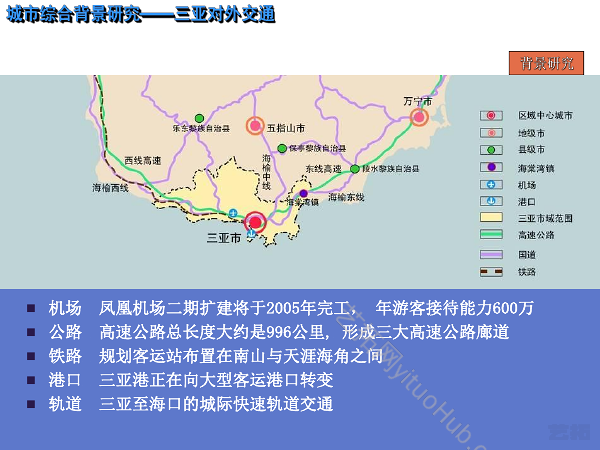Screen dimensions: 600x450
Task: Click the 三亚市域范围 yellow legend swatch
Action: click(491, 217)
